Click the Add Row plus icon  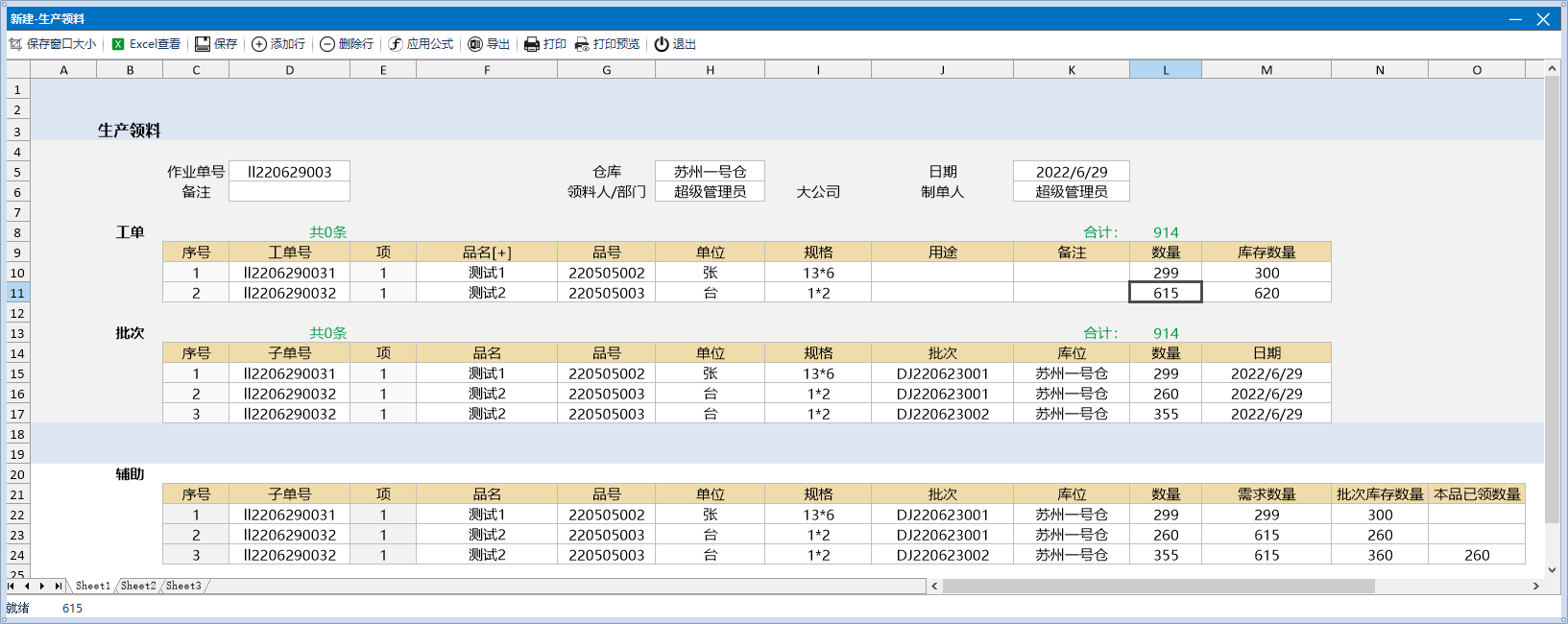click(x=259, y=44)
